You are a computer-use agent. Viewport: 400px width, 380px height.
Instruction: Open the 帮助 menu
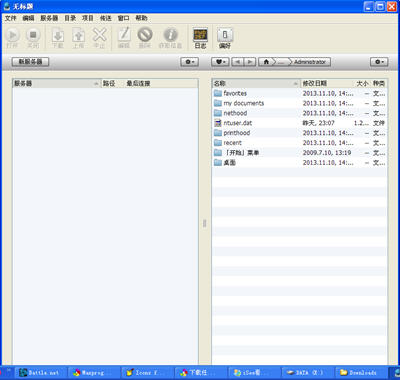click(x=141, y=18)
